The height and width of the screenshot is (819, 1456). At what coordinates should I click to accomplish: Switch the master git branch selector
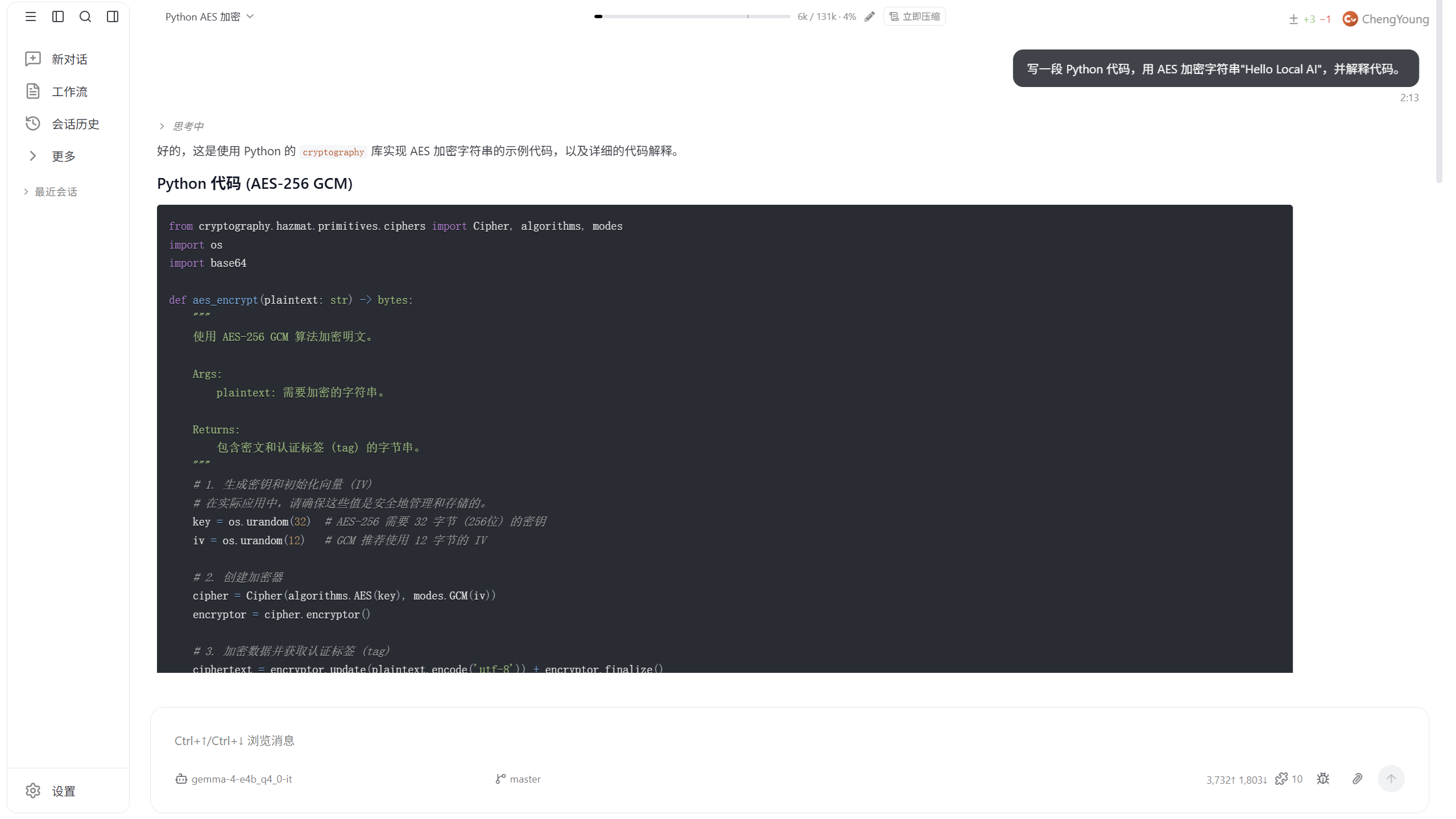tap(518, 779)
